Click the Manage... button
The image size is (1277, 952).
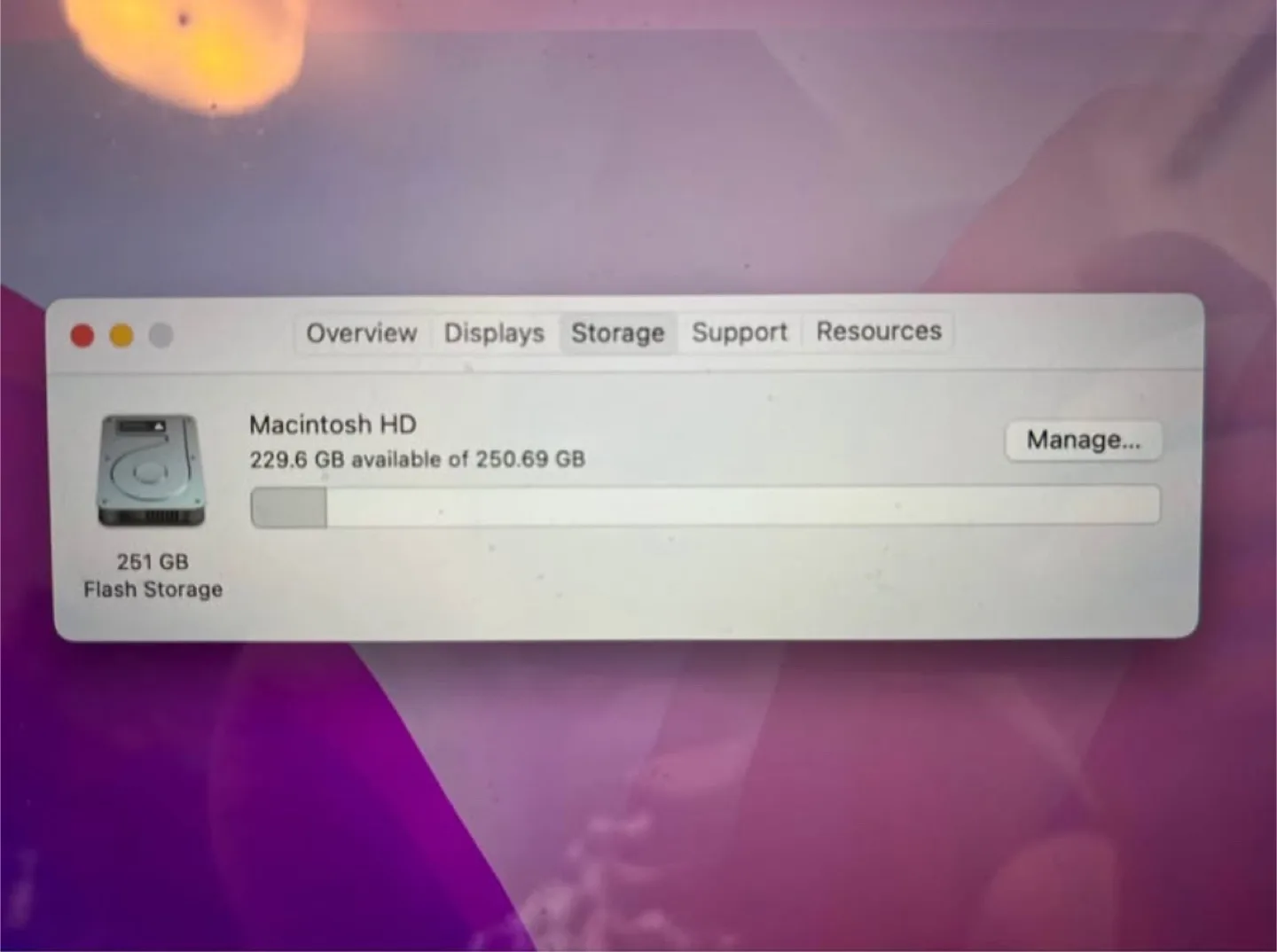(x=1084, y=441)
